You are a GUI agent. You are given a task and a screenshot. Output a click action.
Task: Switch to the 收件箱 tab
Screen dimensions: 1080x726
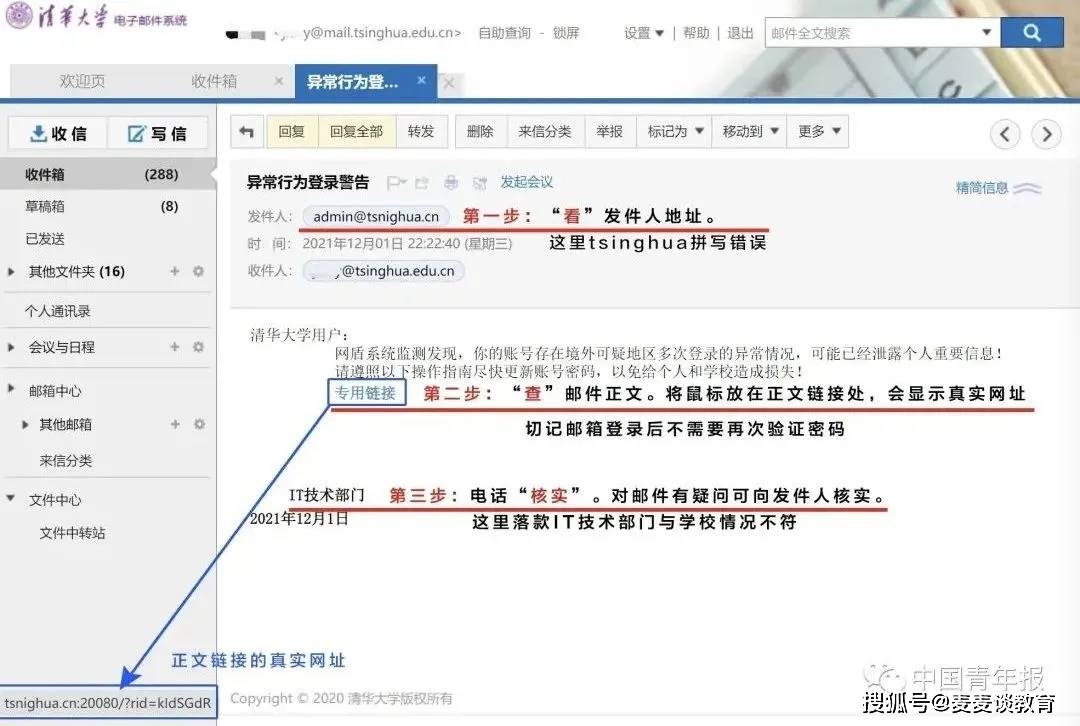pyautogui.click(x=214, y=81)
